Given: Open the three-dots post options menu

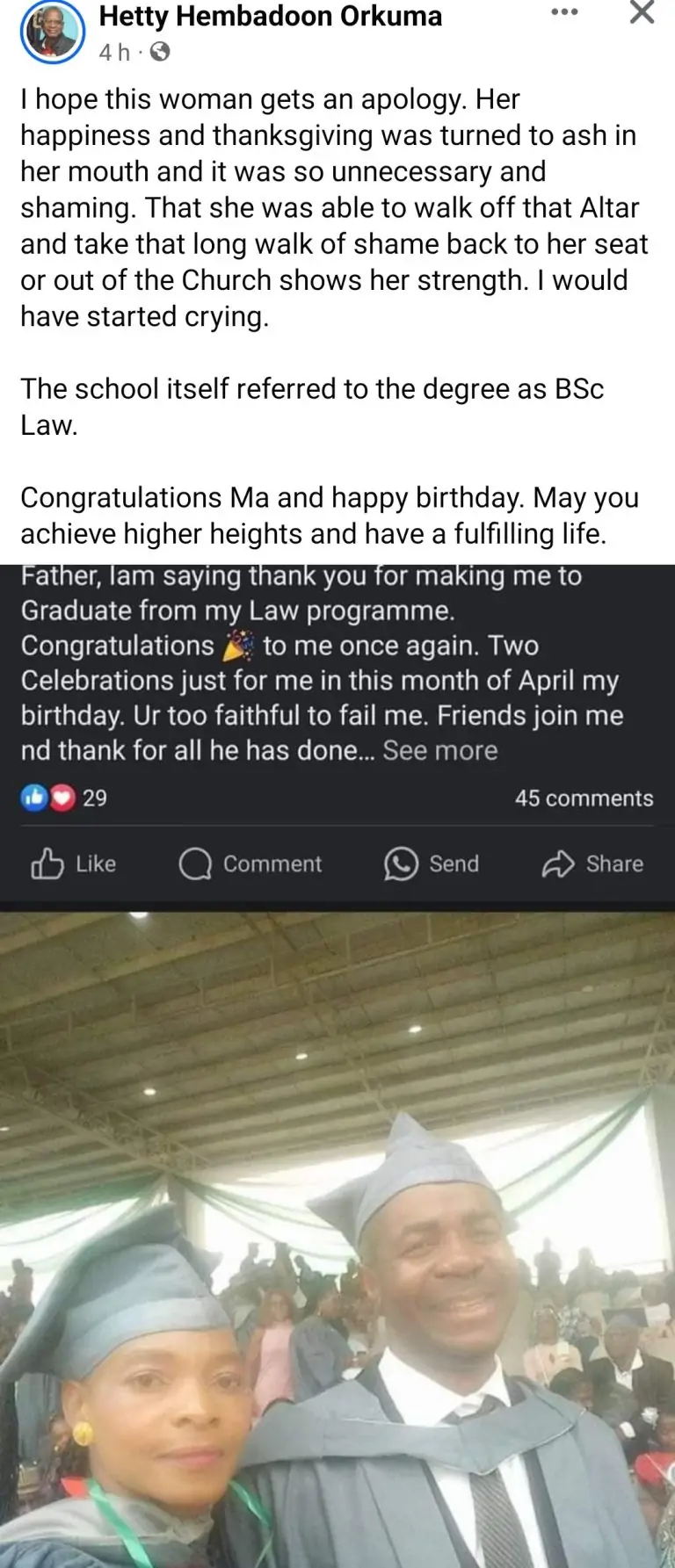Looking at the screenshot, I should point(564,12).
